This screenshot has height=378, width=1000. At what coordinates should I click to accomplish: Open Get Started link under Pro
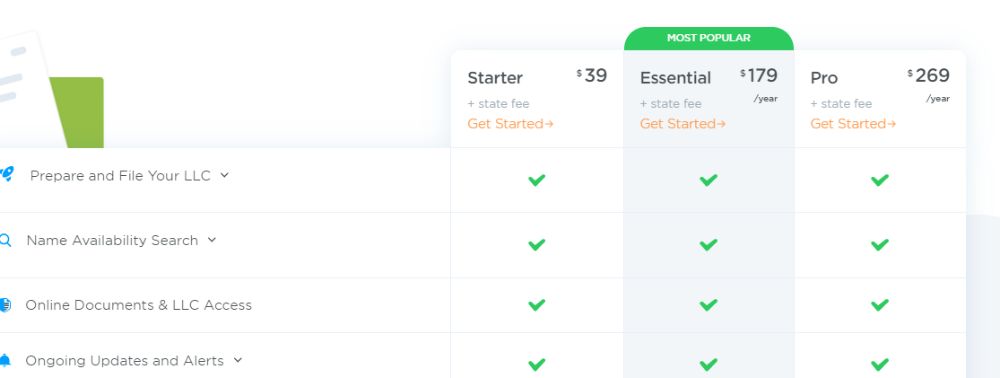click(x=853, y=124)
